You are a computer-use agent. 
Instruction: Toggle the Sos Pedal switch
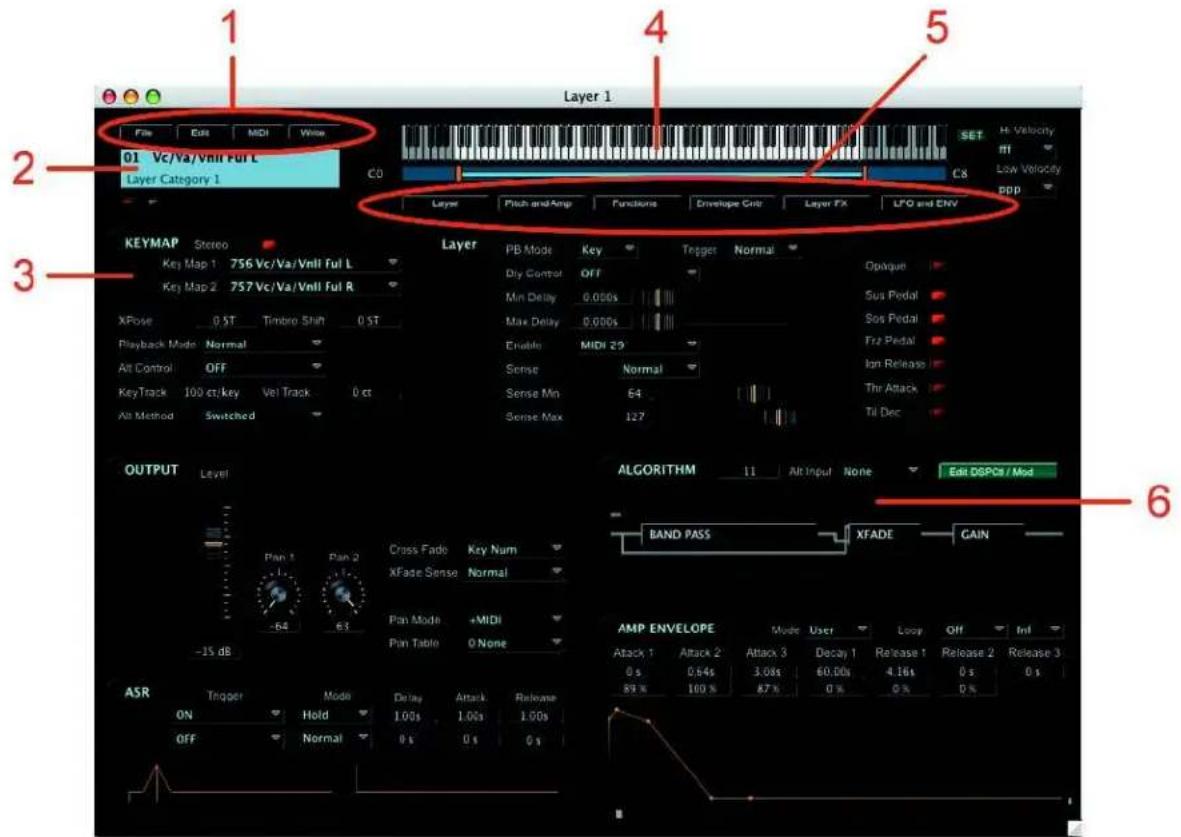click(938, 319)
